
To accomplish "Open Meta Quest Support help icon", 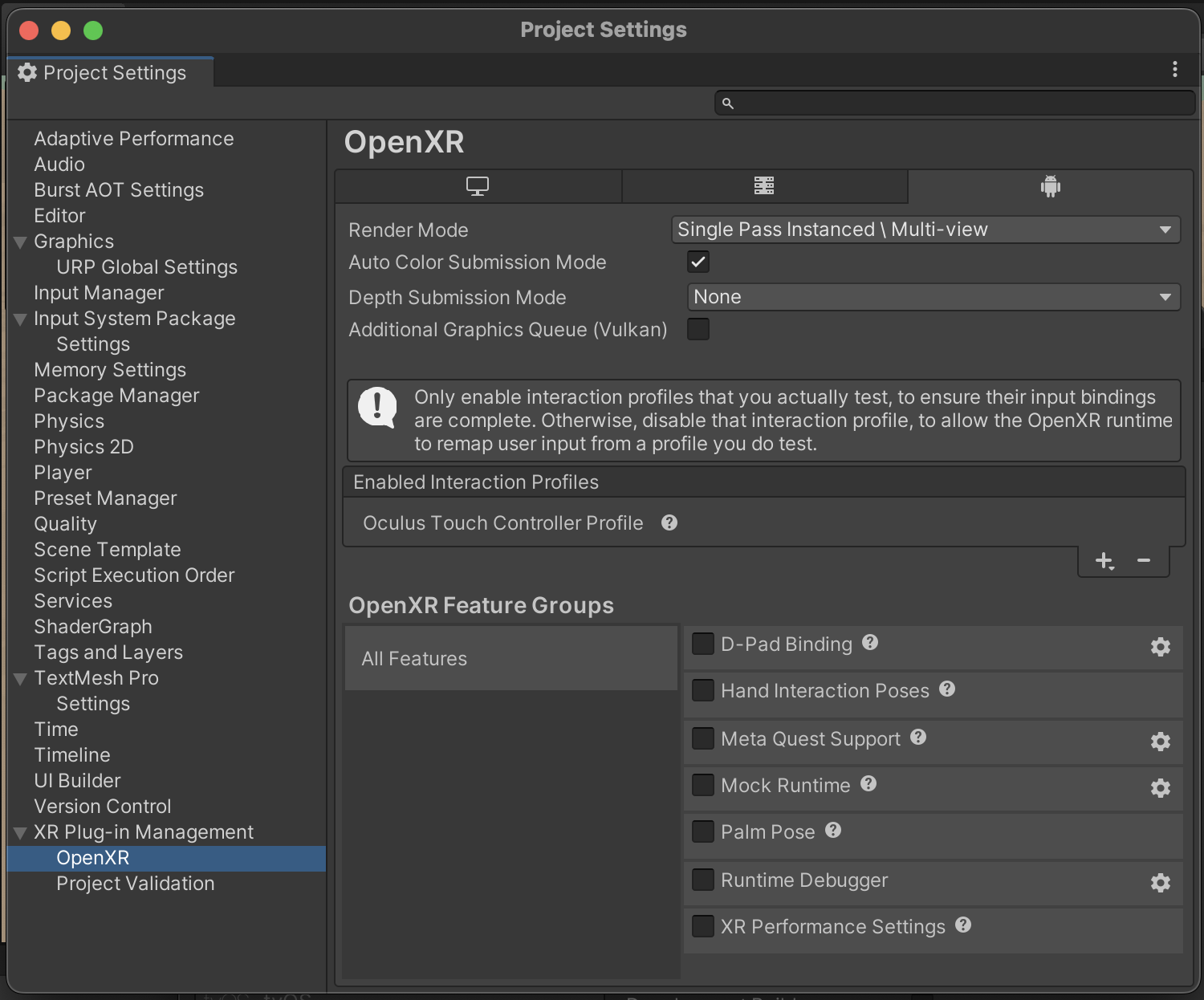I will coord(918,737).
